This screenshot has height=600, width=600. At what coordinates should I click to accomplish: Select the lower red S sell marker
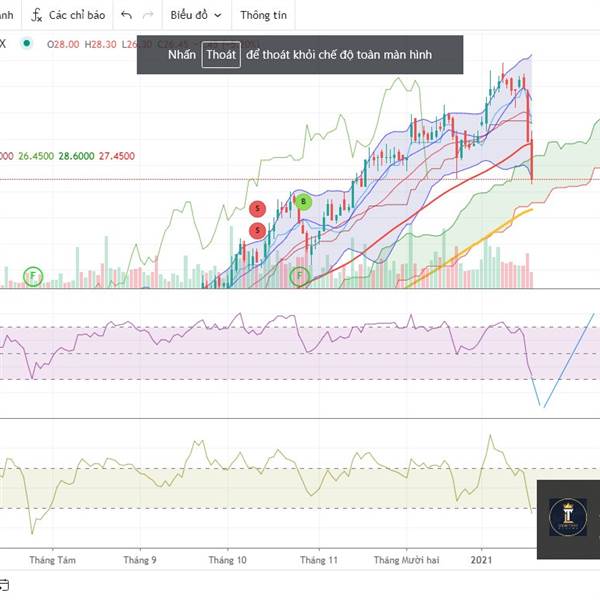pyautogui.click(x=258, y=230)
